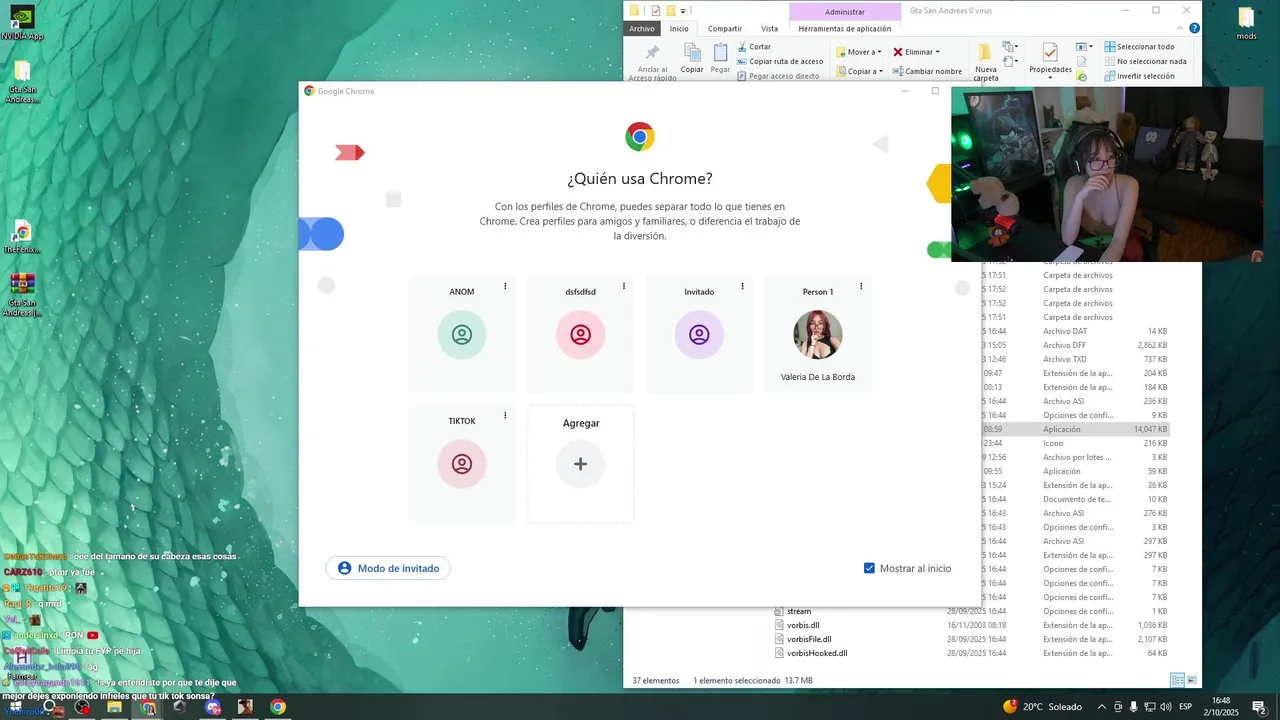
Task: Switch Explorer to details view icon
Action: tap(1177, 680)
